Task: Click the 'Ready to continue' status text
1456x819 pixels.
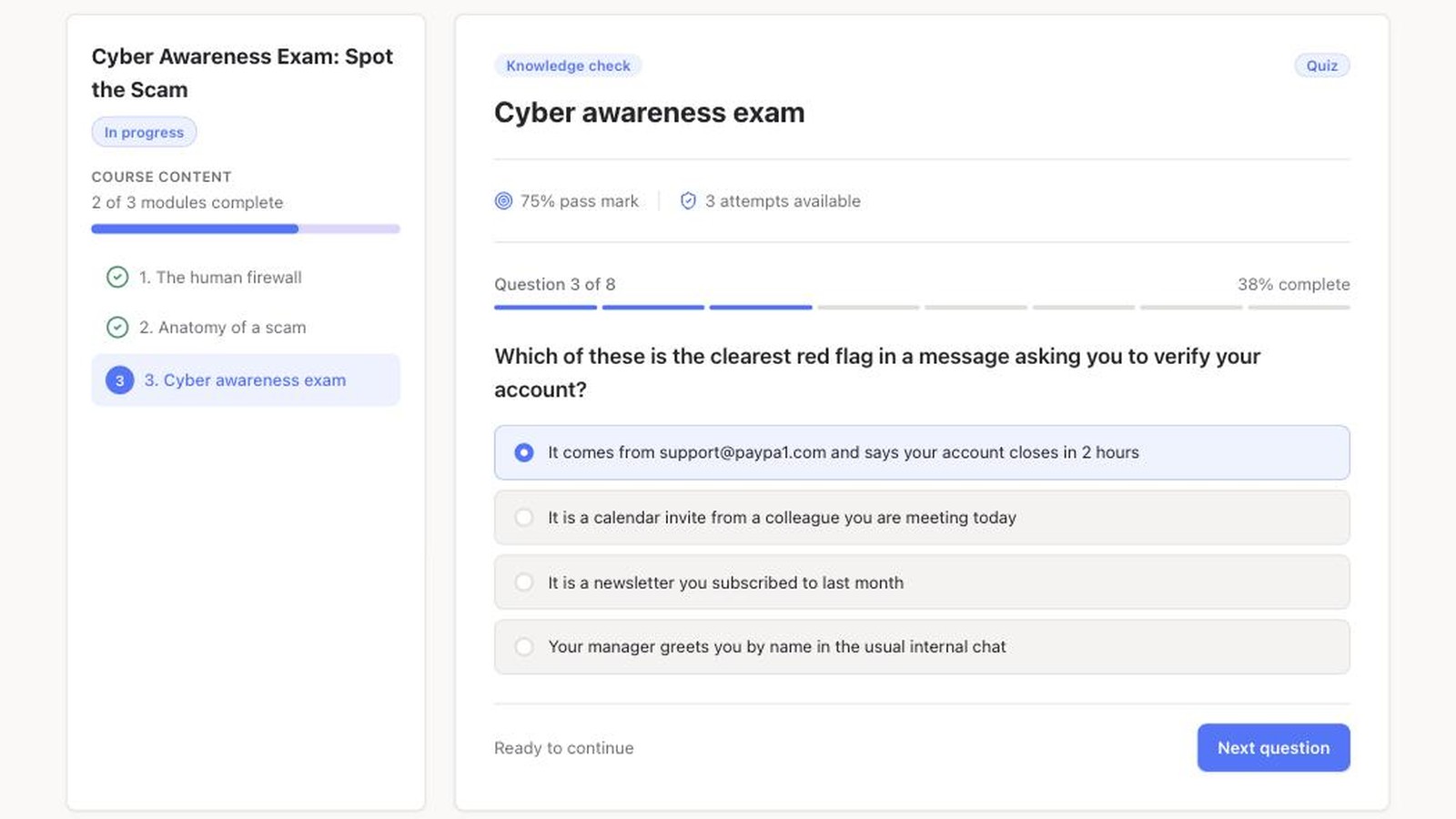Action: (564, 748)
